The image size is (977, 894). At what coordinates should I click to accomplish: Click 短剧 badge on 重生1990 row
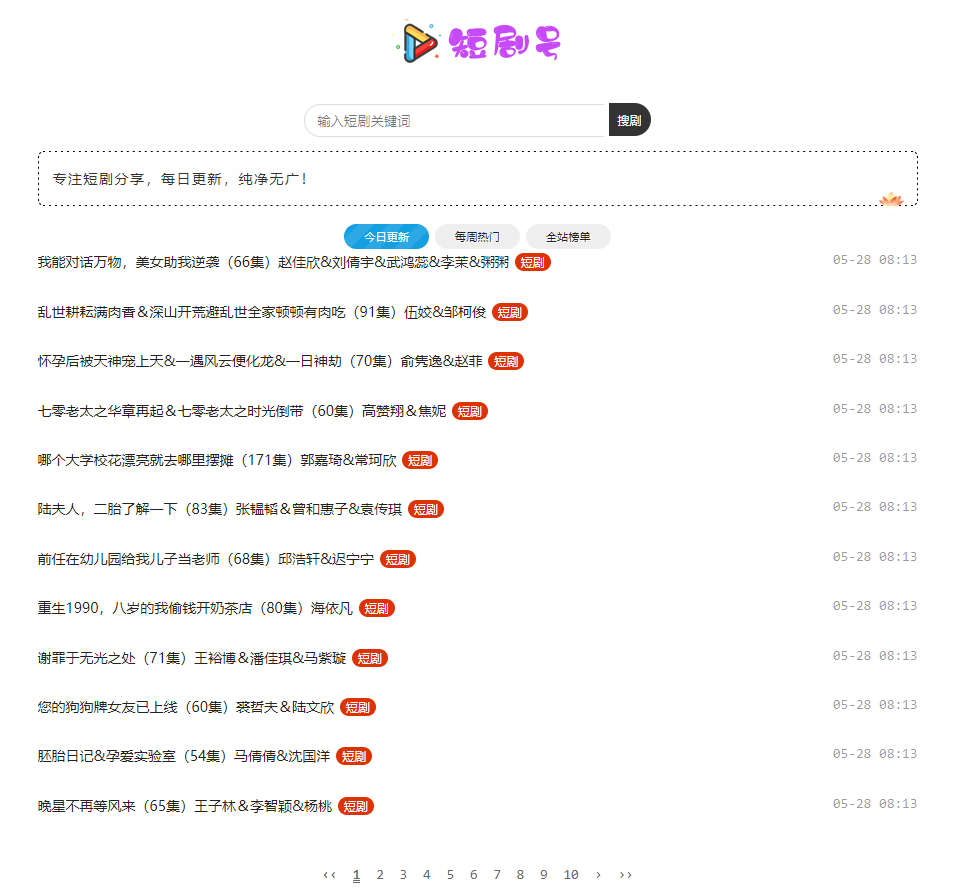(377, 608)
